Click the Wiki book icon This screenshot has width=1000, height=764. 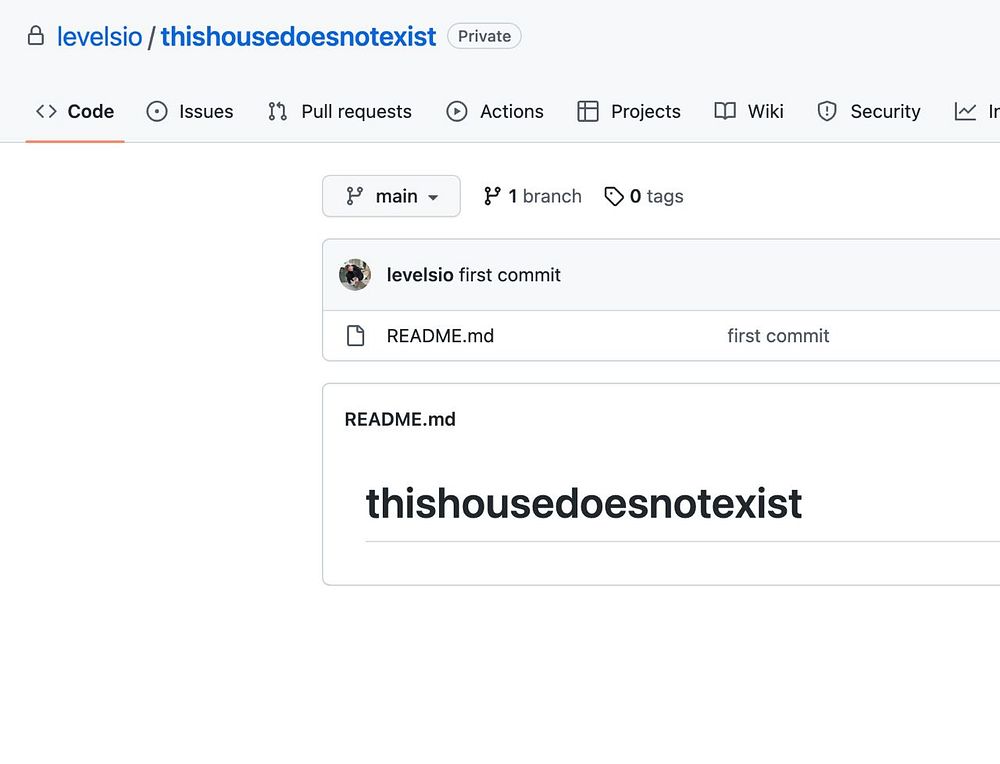pyautogui.click(x=725, y=111)
